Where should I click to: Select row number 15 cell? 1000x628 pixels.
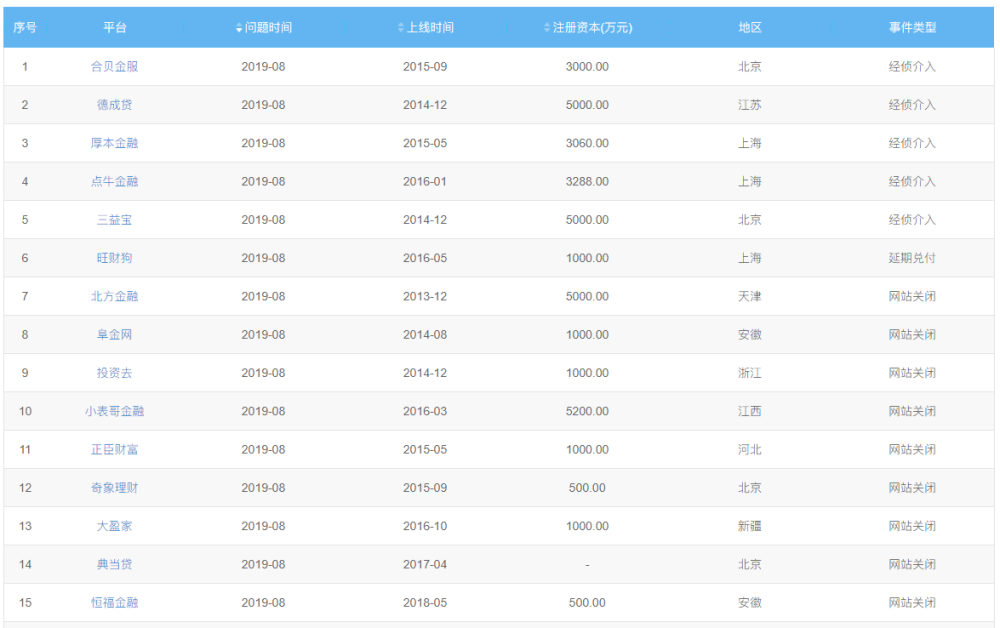click(x=25, y=602)
